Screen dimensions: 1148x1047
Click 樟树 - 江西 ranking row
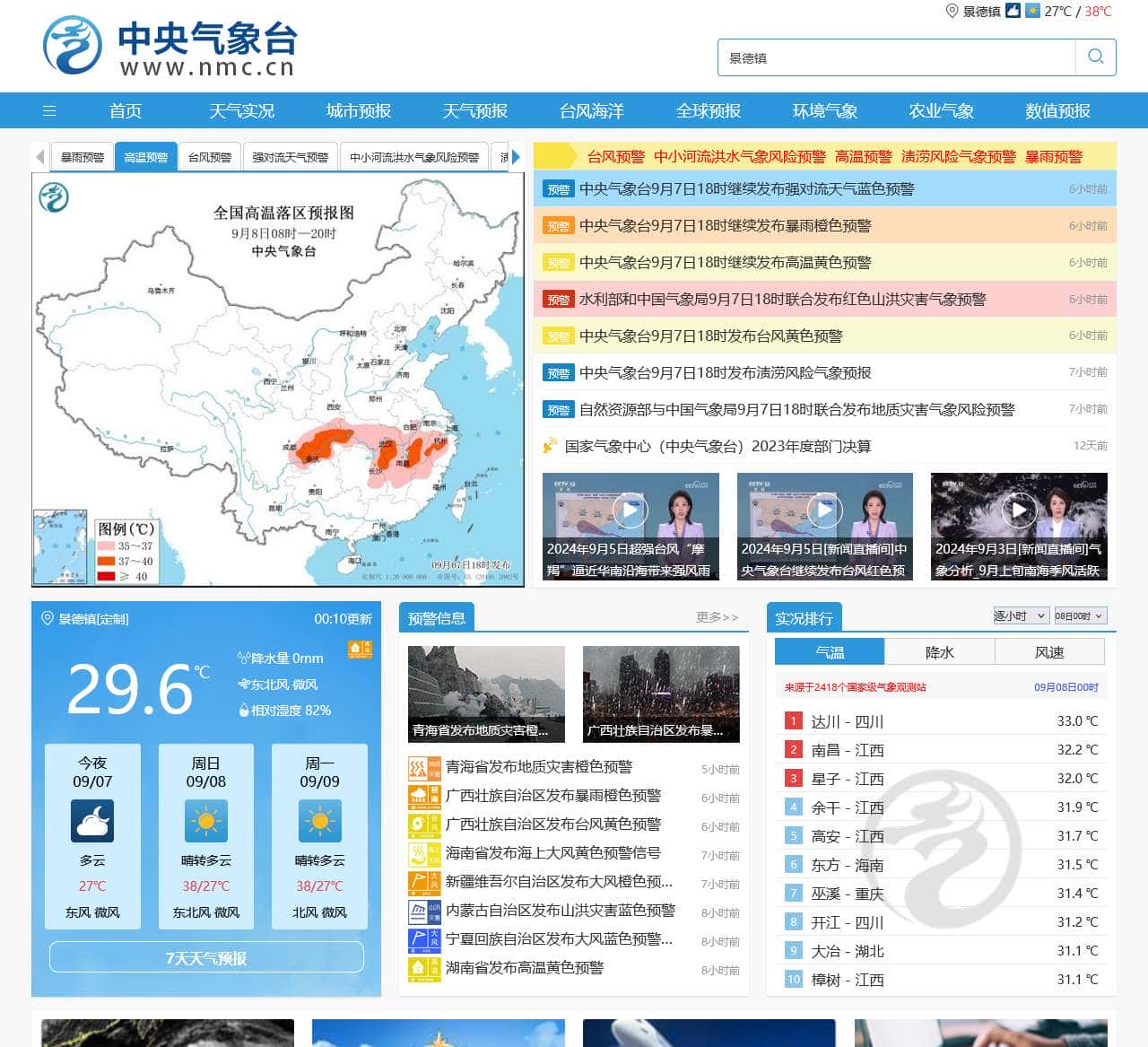click(942, 980)
